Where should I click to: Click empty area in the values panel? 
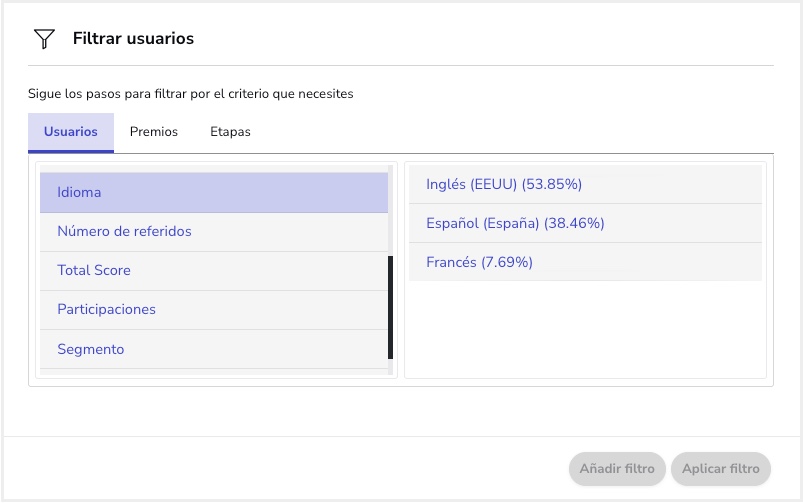click(585, 329)
